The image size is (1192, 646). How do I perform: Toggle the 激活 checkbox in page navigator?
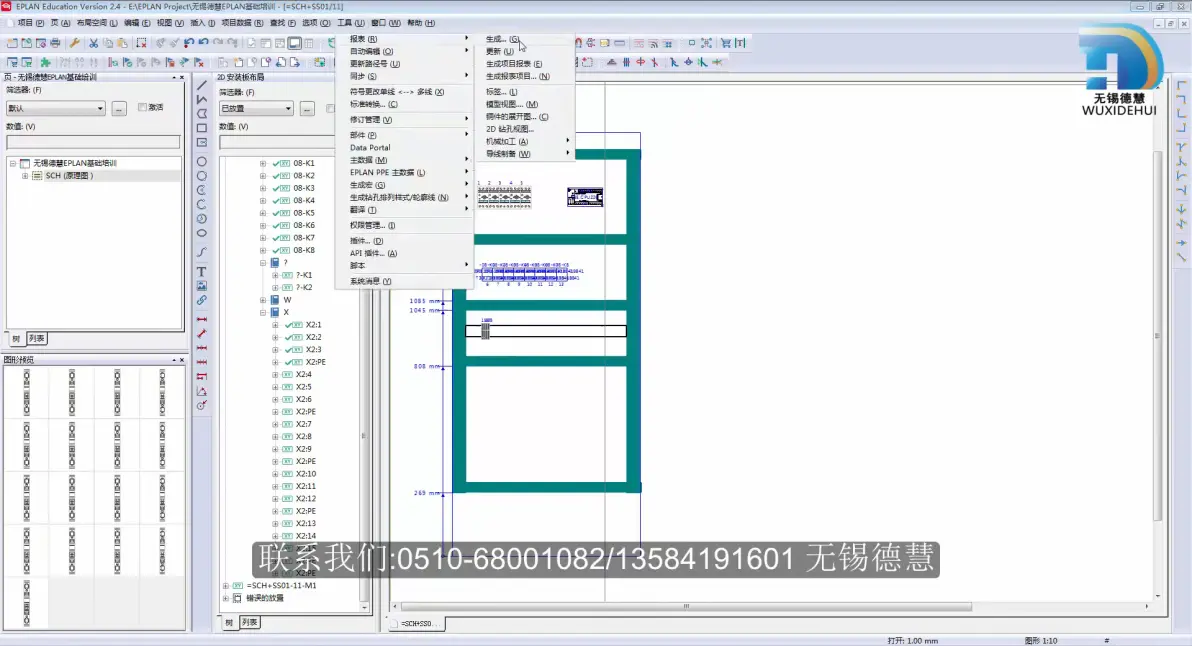[142, 107]
